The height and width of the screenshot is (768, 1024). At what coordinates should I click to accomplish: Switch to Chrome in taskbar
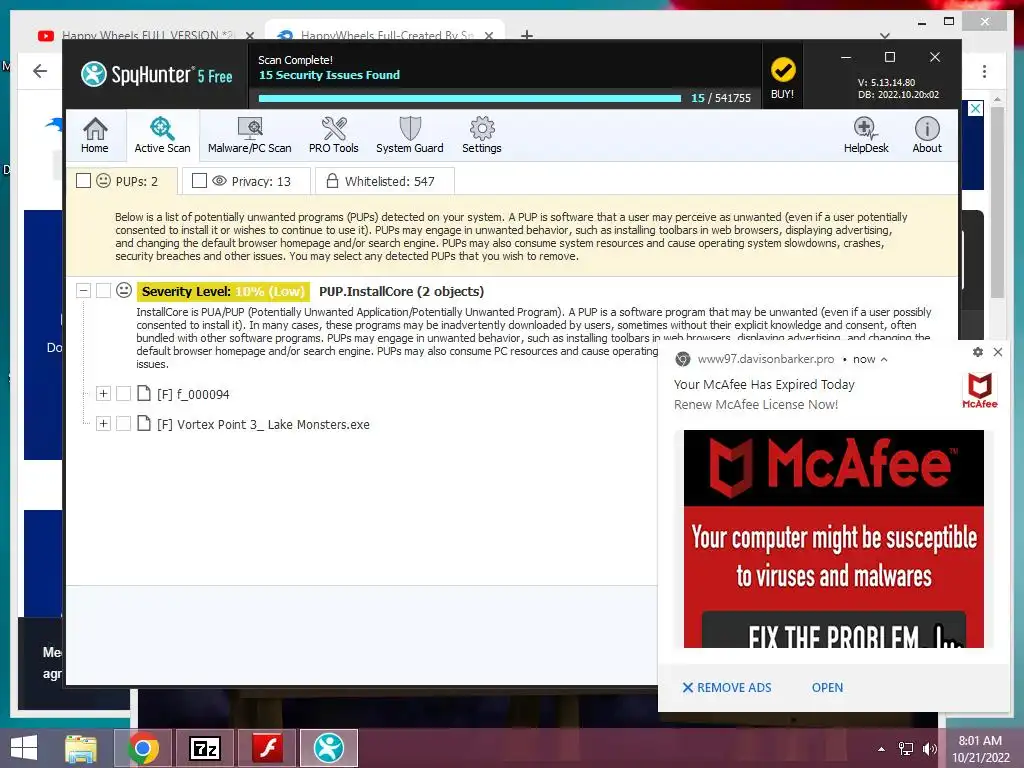point(143,748)
